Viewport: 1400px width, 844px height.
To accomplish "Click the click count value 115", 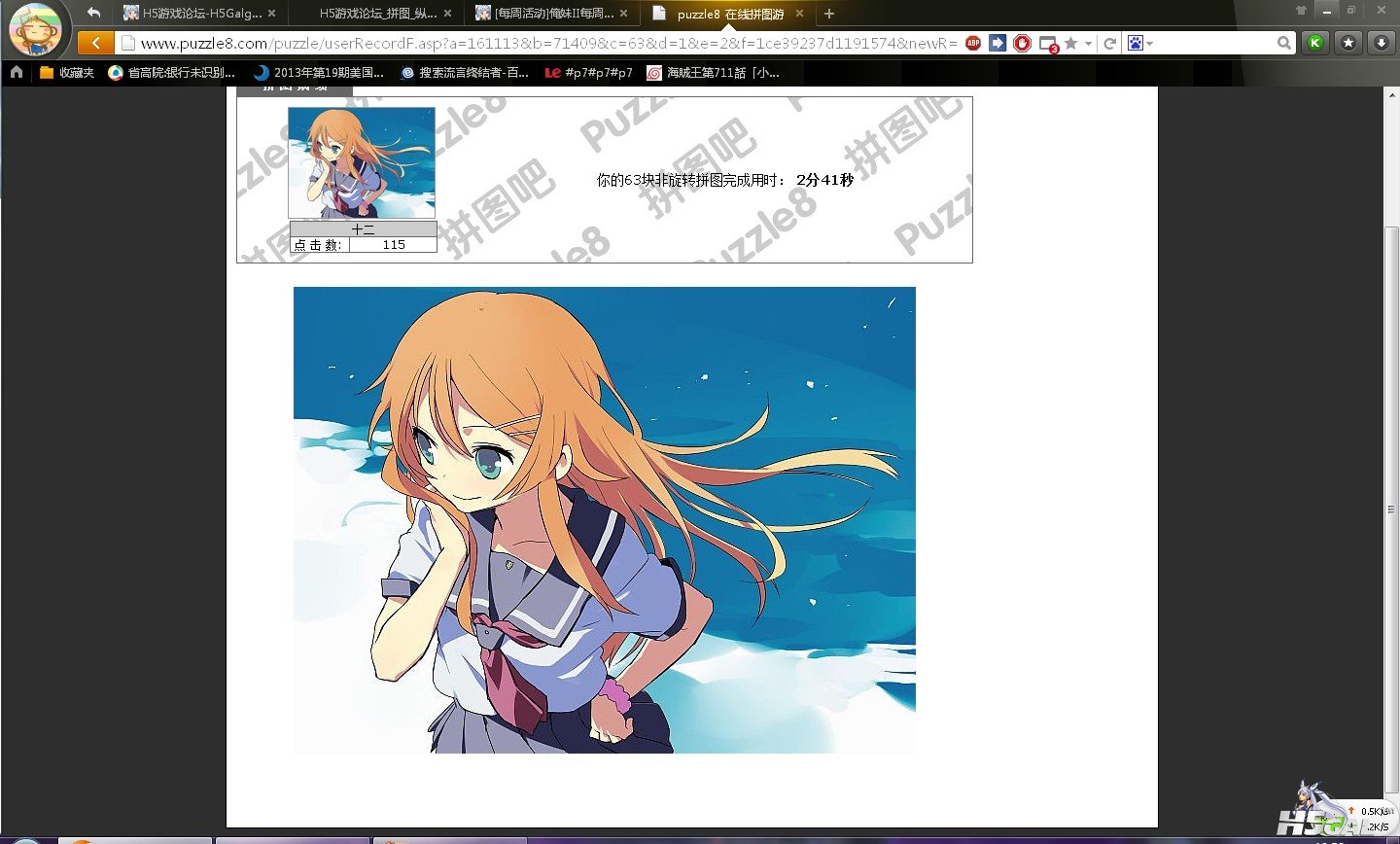I will click(x=394, y=245).
